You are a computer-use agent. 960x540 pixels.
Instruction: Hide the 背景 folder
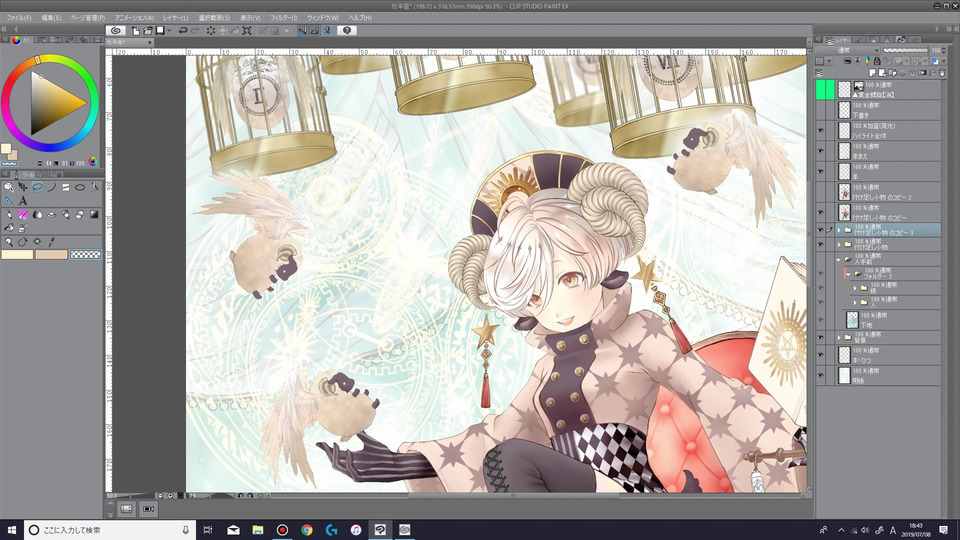(820, 337)
